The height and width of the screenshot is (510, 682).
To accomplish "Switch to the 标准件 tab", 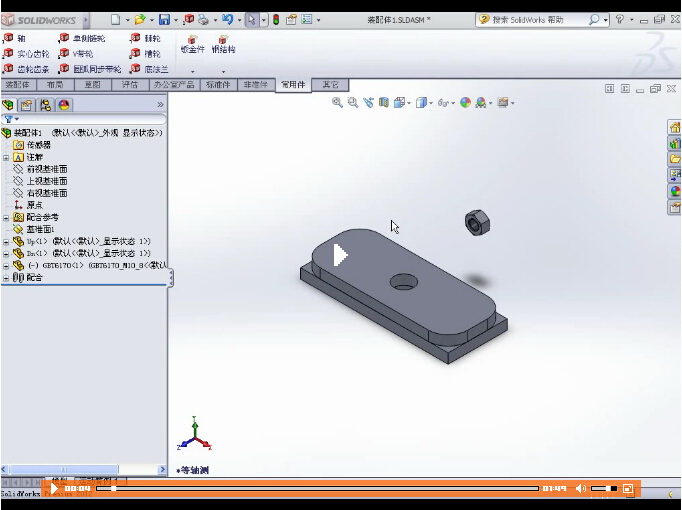I will click(218, 85).
